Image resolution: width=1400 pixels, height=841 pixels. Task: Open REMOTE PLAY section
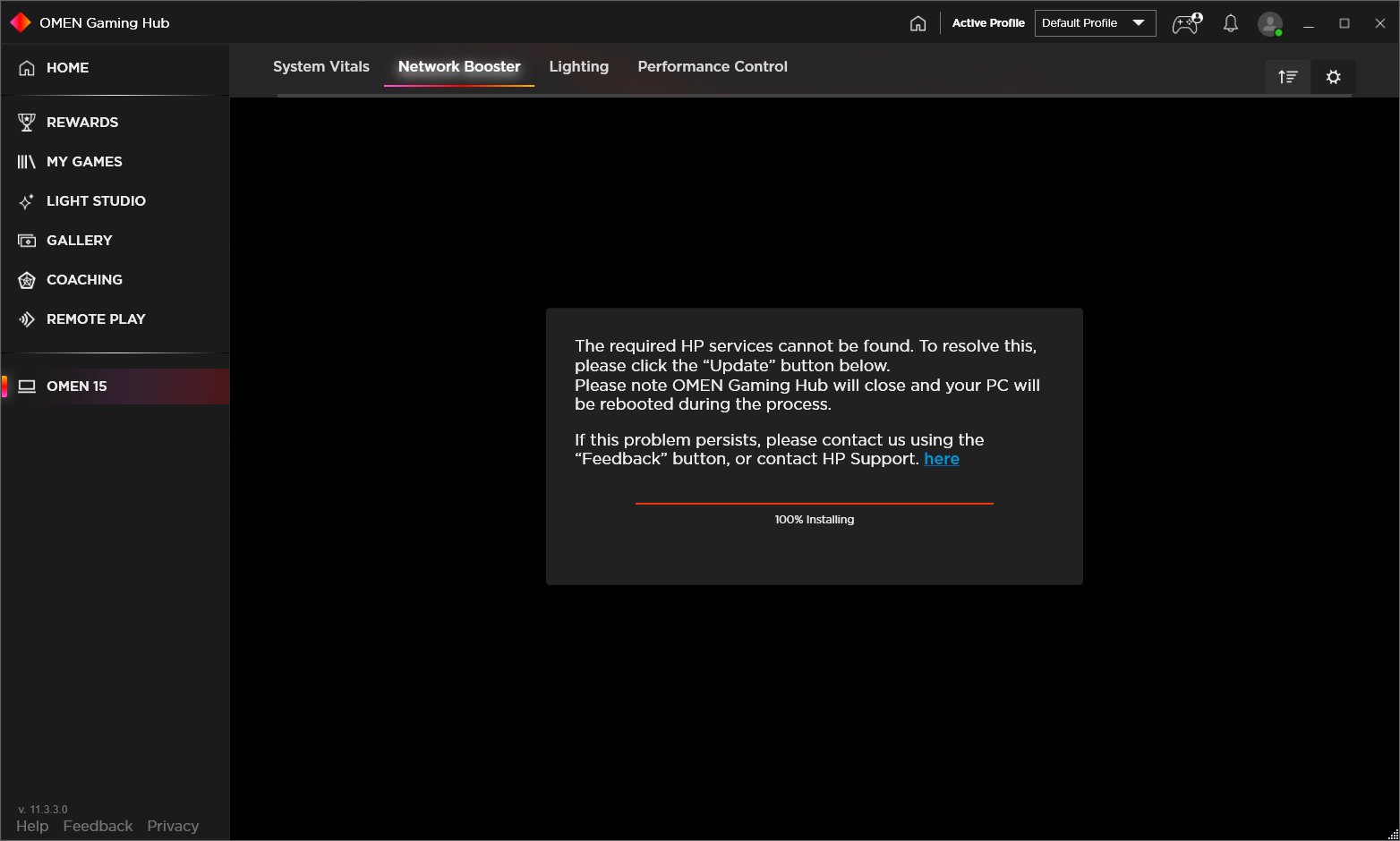click(x=115, y=319)
